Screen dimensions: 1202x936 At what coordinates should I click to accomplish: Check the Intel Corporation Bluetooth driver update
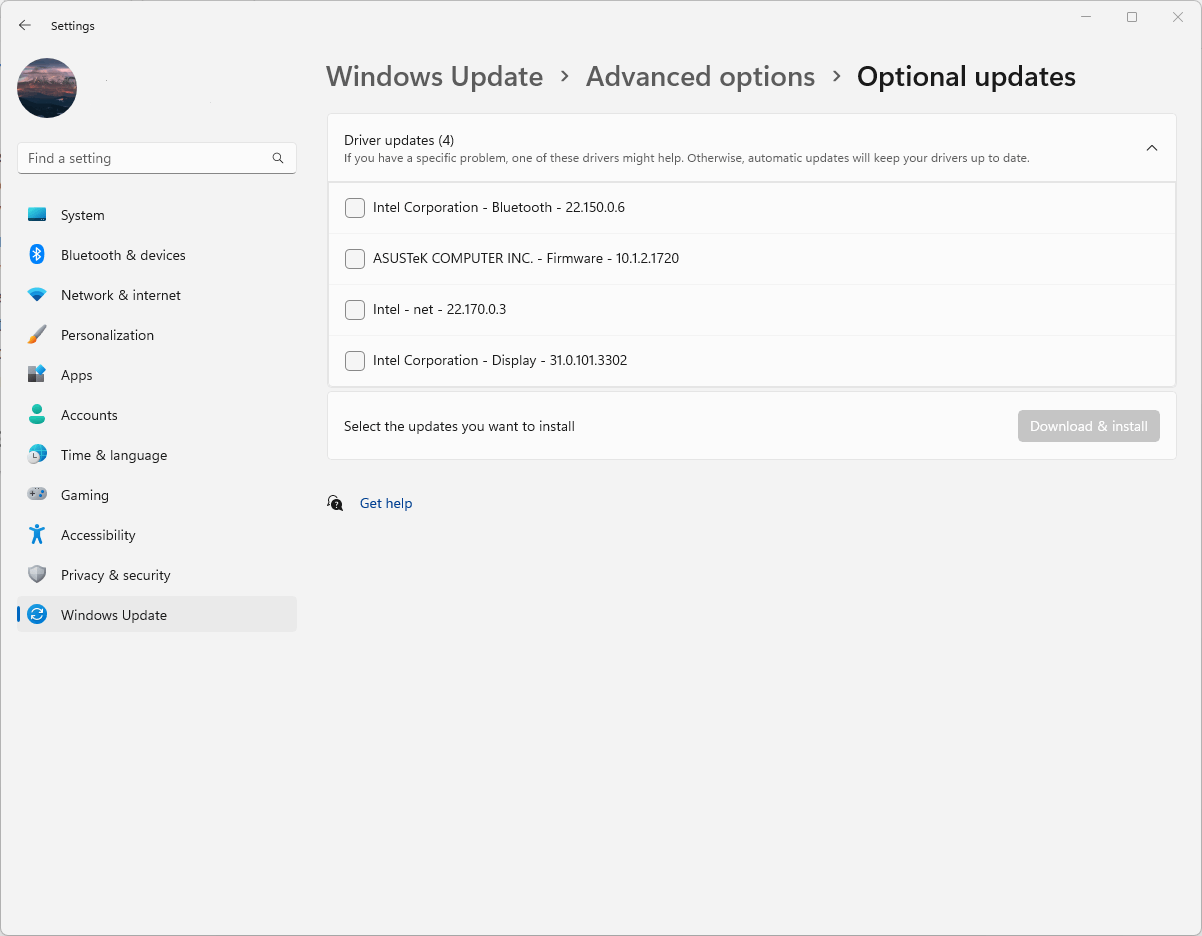point(355,208)
